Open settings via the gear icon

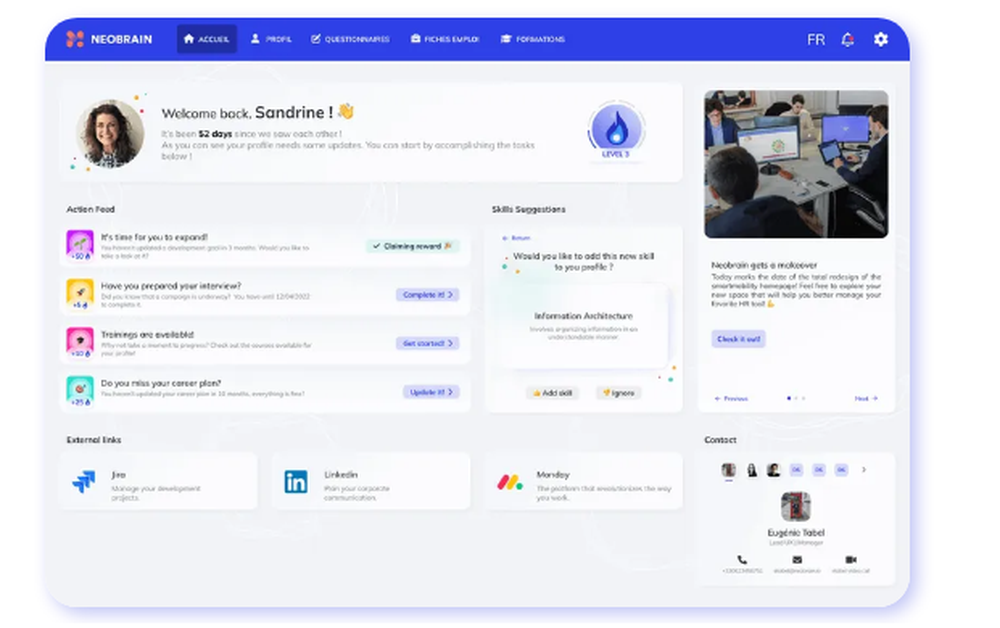881,40
